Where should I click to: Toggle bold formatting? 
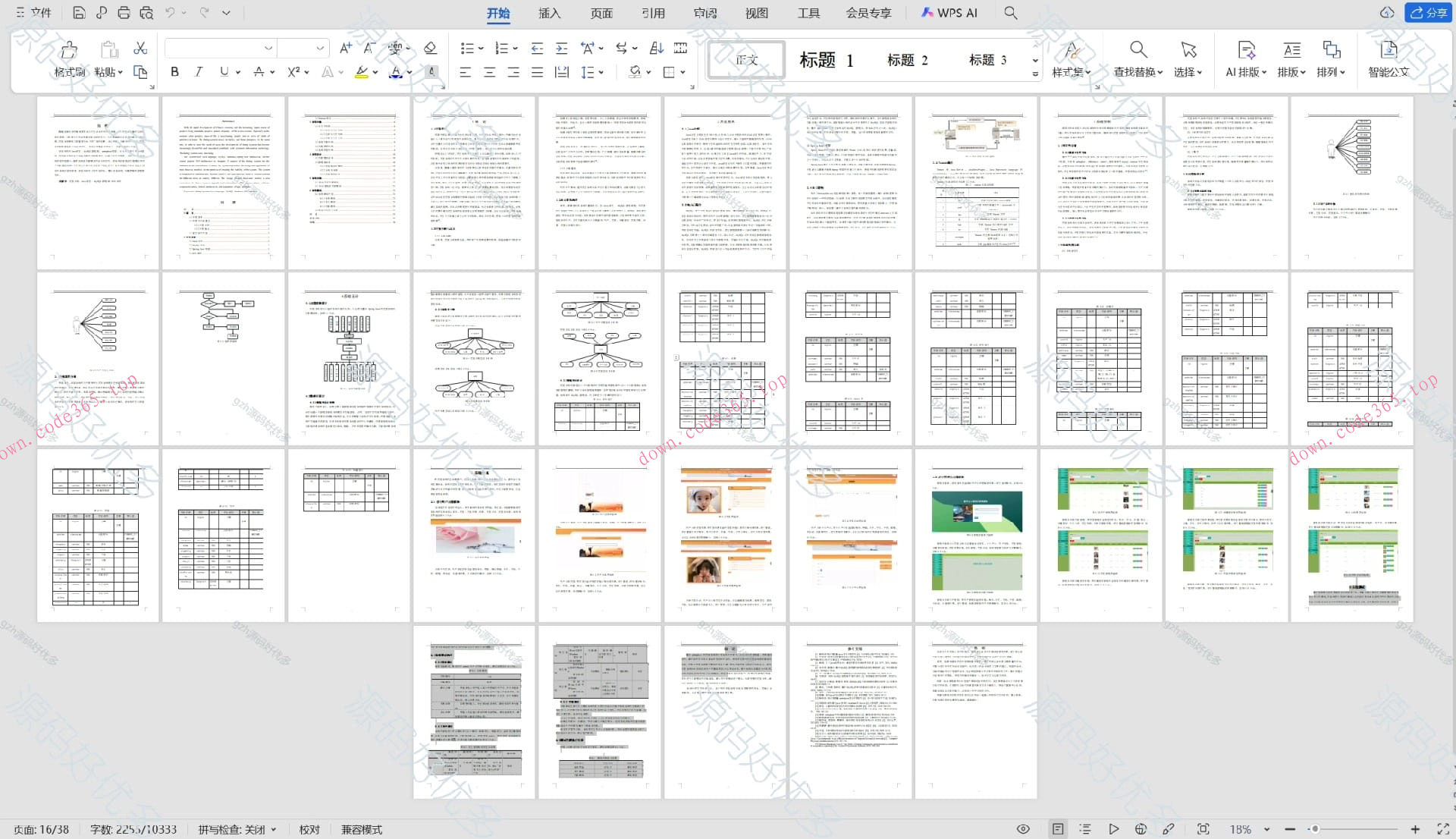click(175, 72)
